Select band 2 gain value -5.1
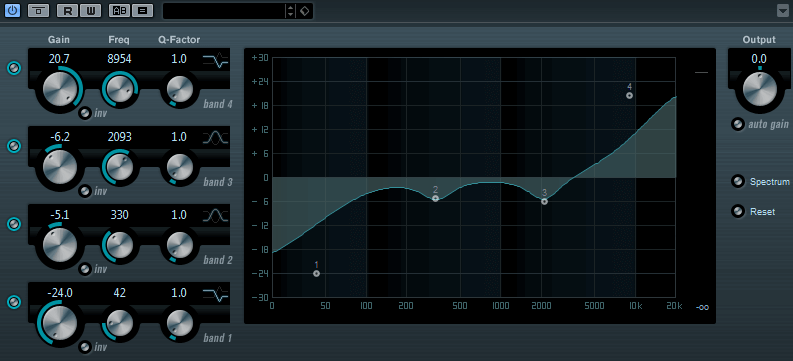Image resolution: width=793 pixels, height=361 pixels. [x=59, y=215]
